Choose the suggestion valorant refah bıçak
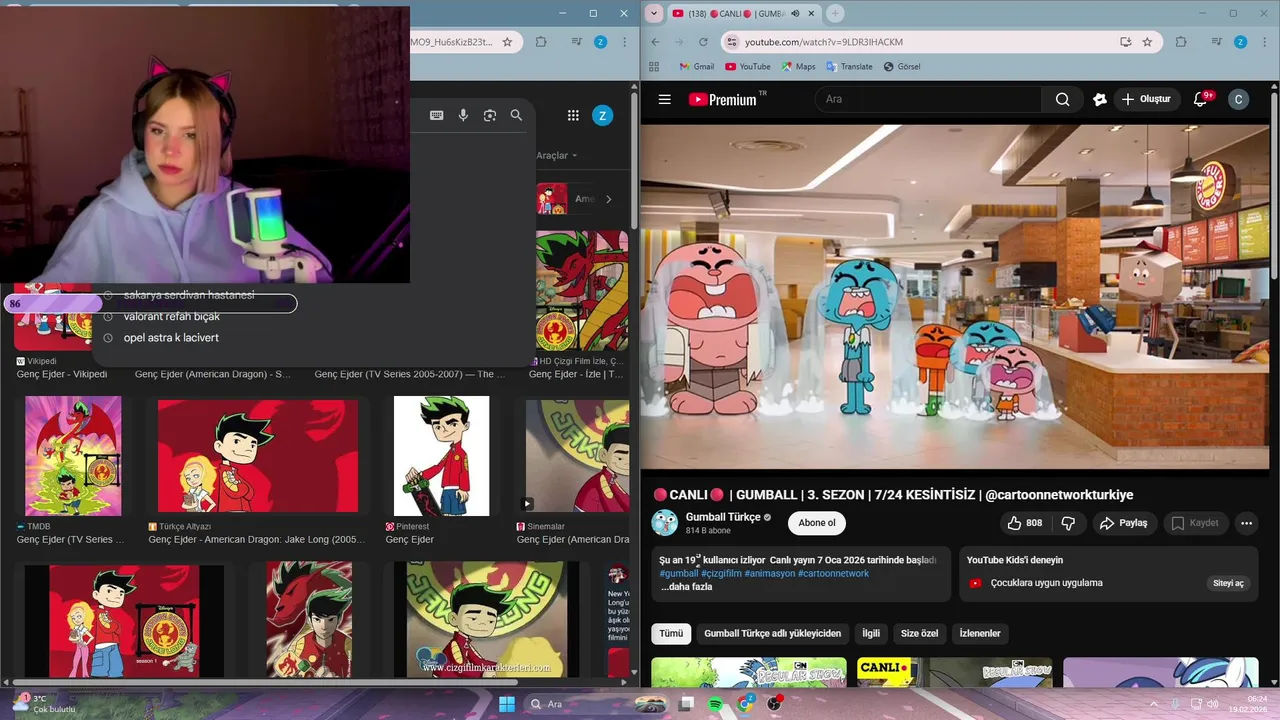1280x720 pixels. 172,317
